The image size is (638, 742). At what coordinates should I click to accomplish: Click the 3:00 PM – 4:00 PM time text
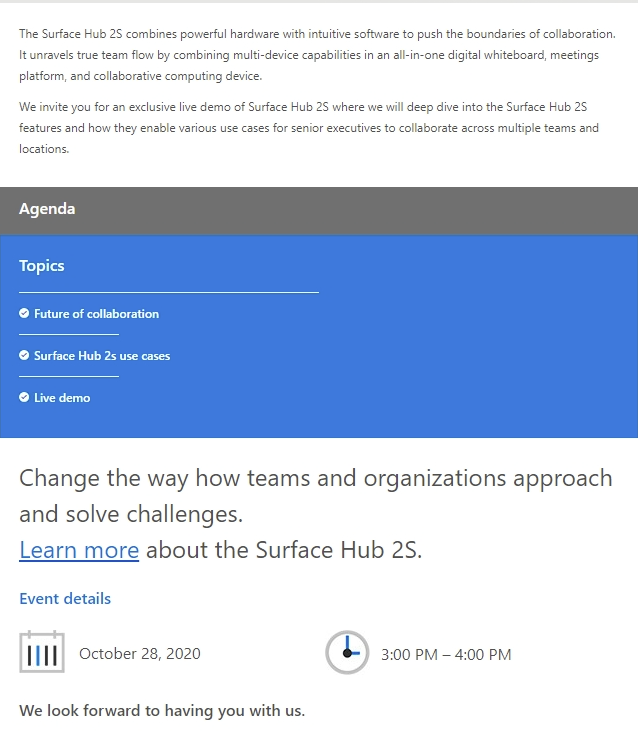[x=446, y=654]
